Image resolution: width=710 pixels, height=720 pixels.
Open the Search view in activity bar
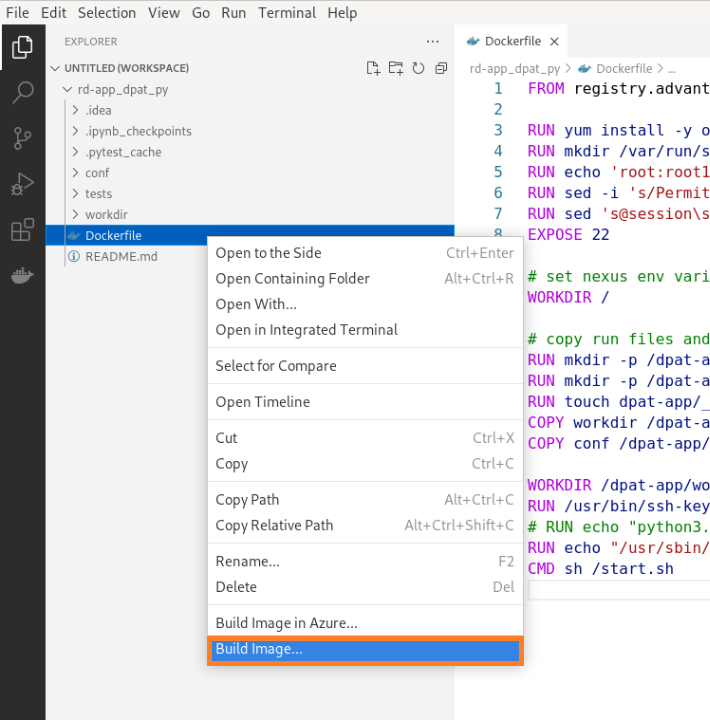[x=22, y=93]
